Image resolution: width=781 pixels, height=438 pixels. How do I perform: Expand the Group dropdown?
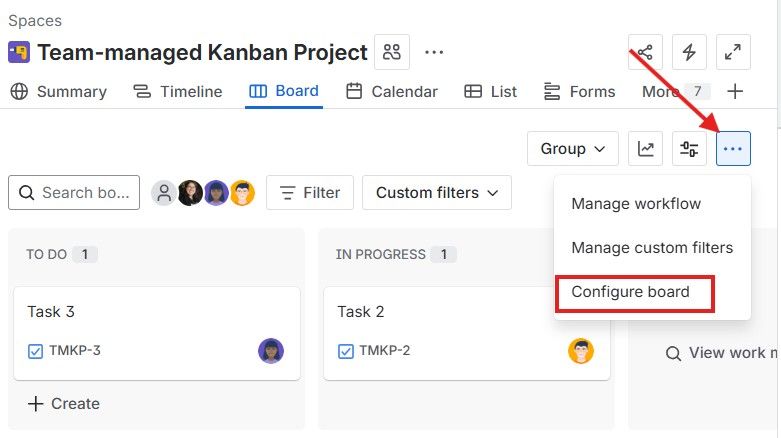click(x=572, y=149)
